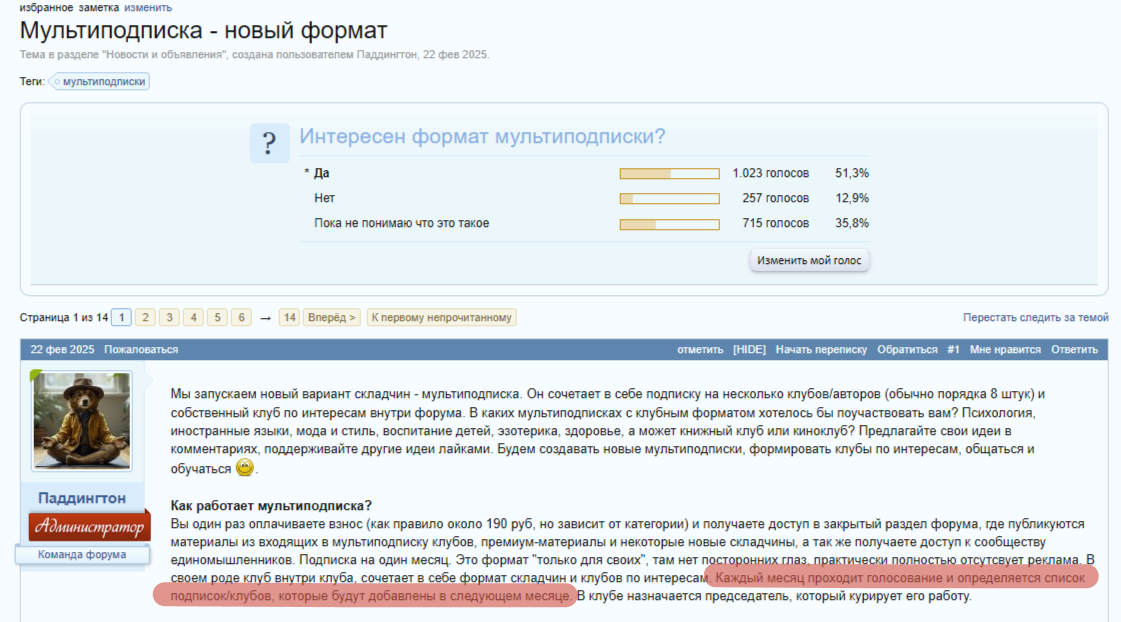Click the 51,3% percentage value

coord(851,173)
